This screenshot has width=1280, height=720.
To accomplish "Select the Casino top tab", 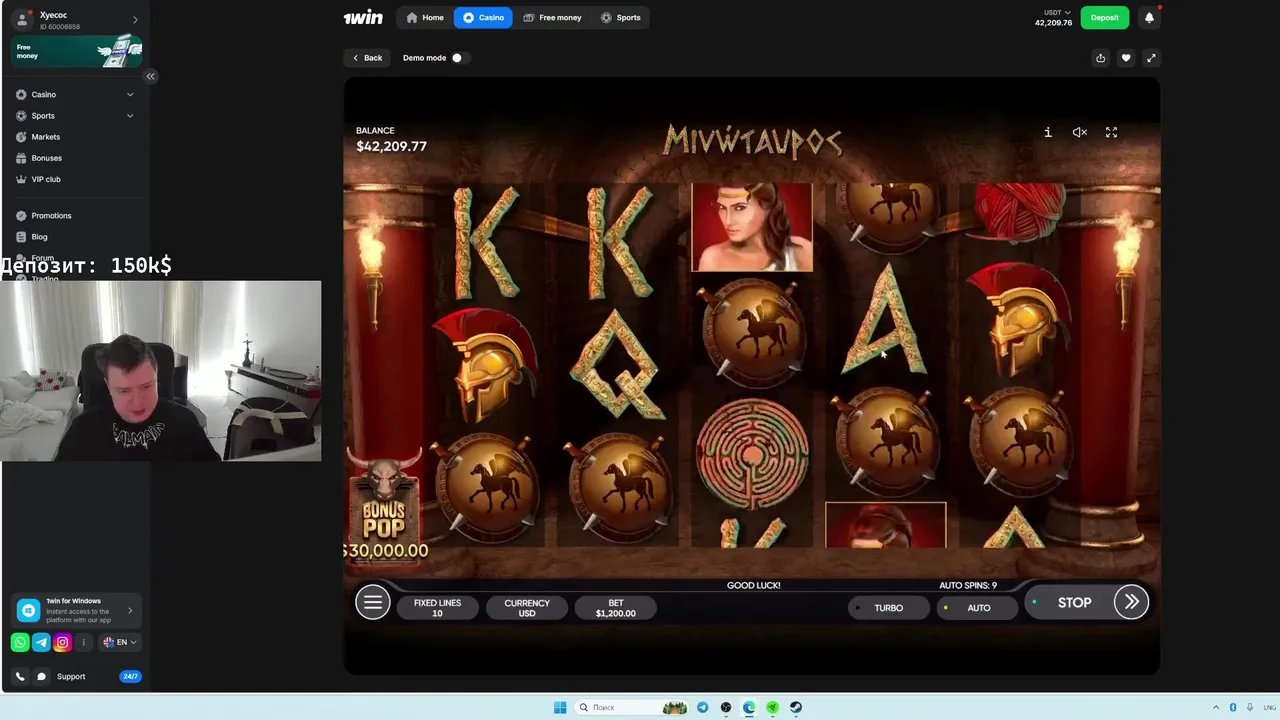I will 483,17.
